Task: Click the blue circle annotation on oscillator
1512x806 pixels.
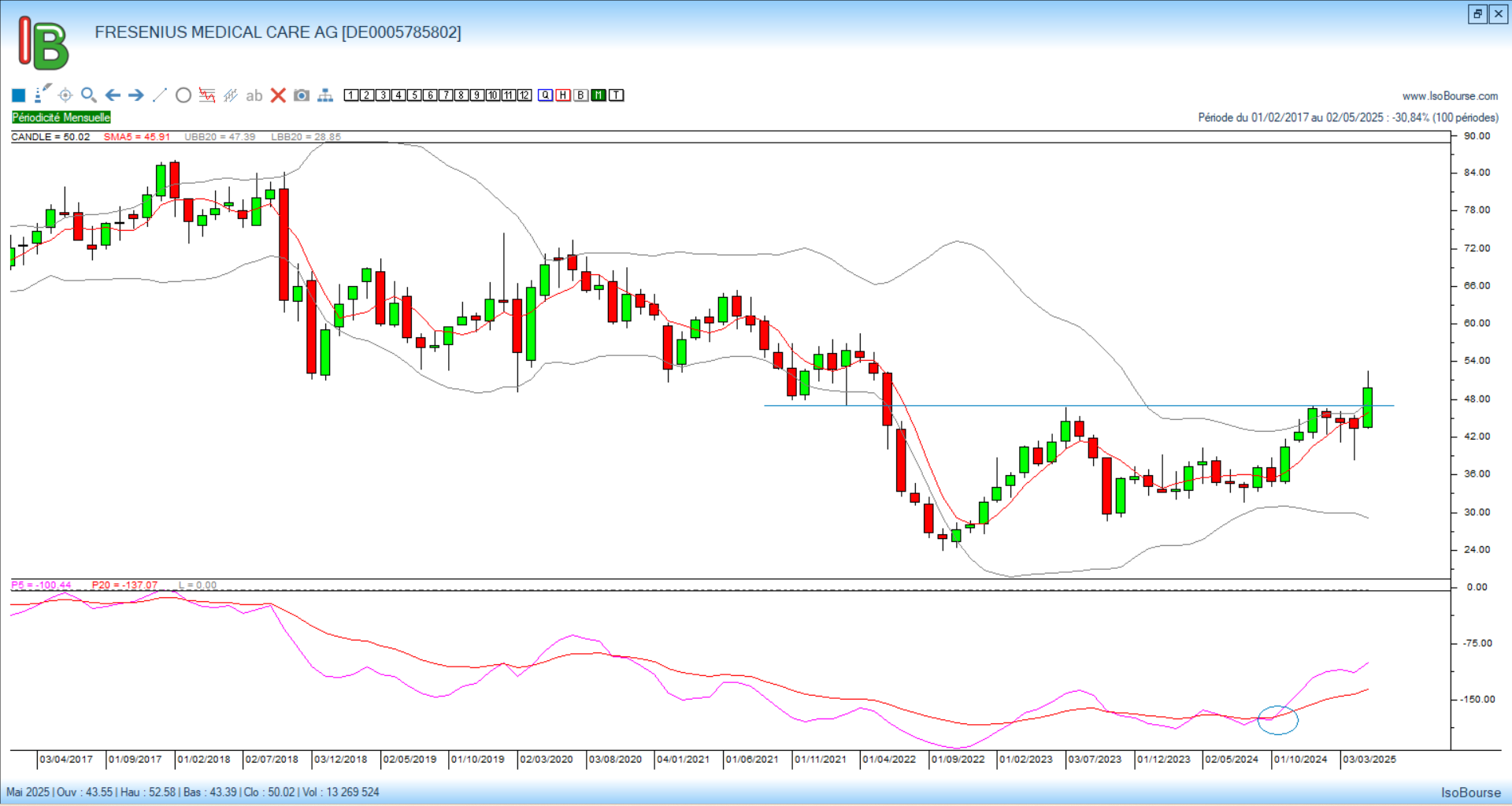Action: tap(1277, 720)
